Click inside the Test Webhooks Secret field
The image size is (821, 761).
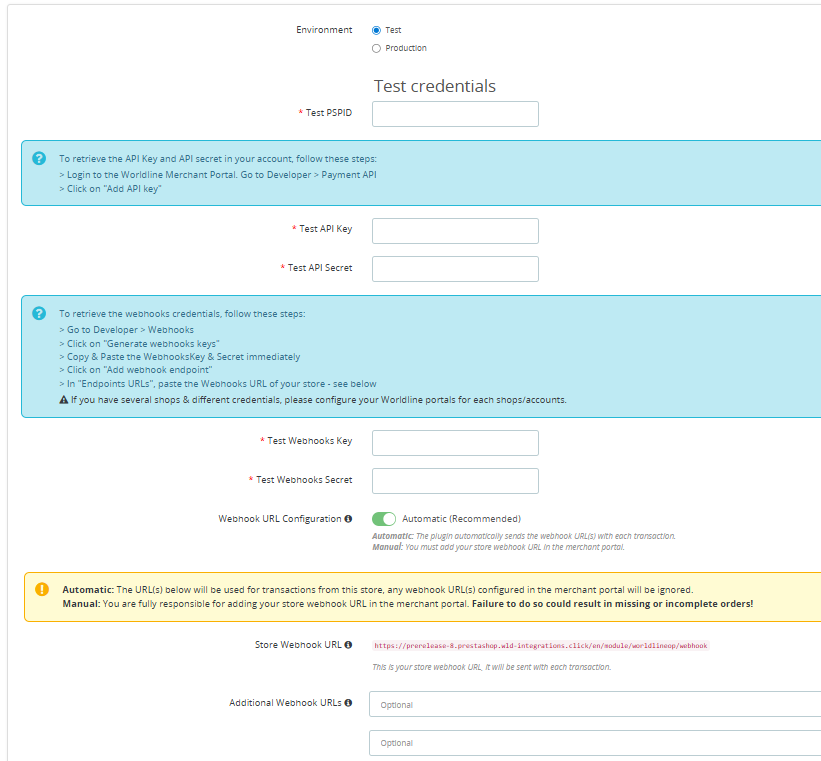[x=454, y=480]
